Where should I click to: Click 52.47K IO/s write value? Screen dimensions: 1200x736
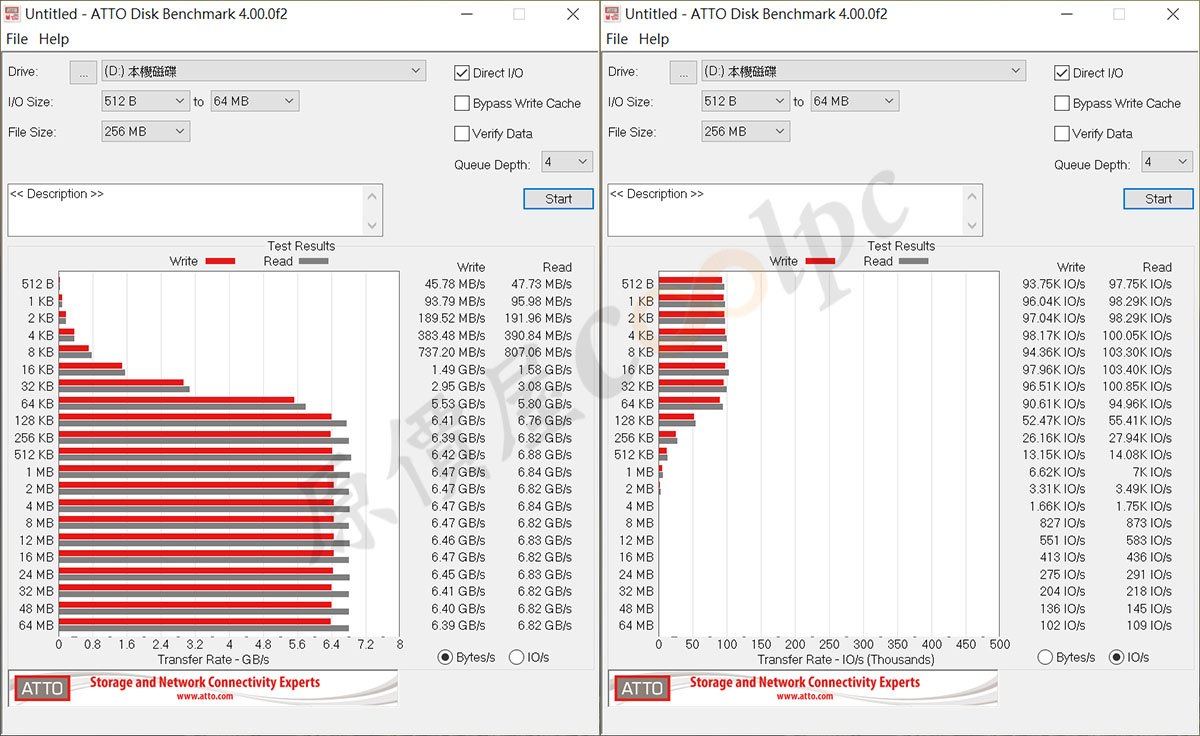[x=1053, y=420]
